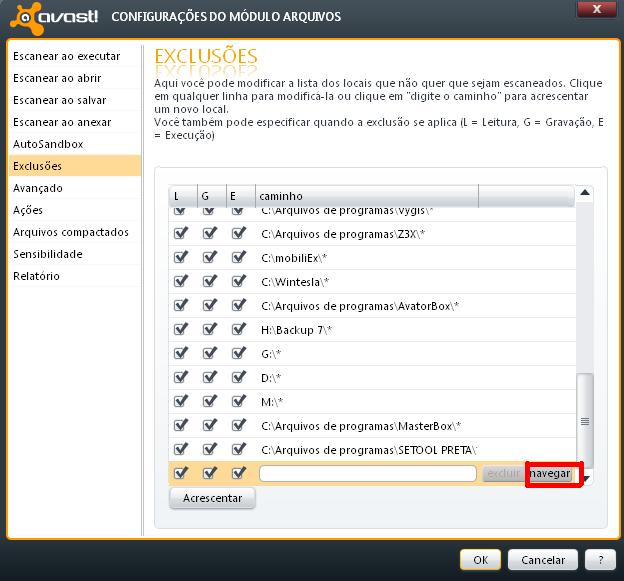Open help with the ? button
The image size is (624, 581).
[x=601, y=560]
